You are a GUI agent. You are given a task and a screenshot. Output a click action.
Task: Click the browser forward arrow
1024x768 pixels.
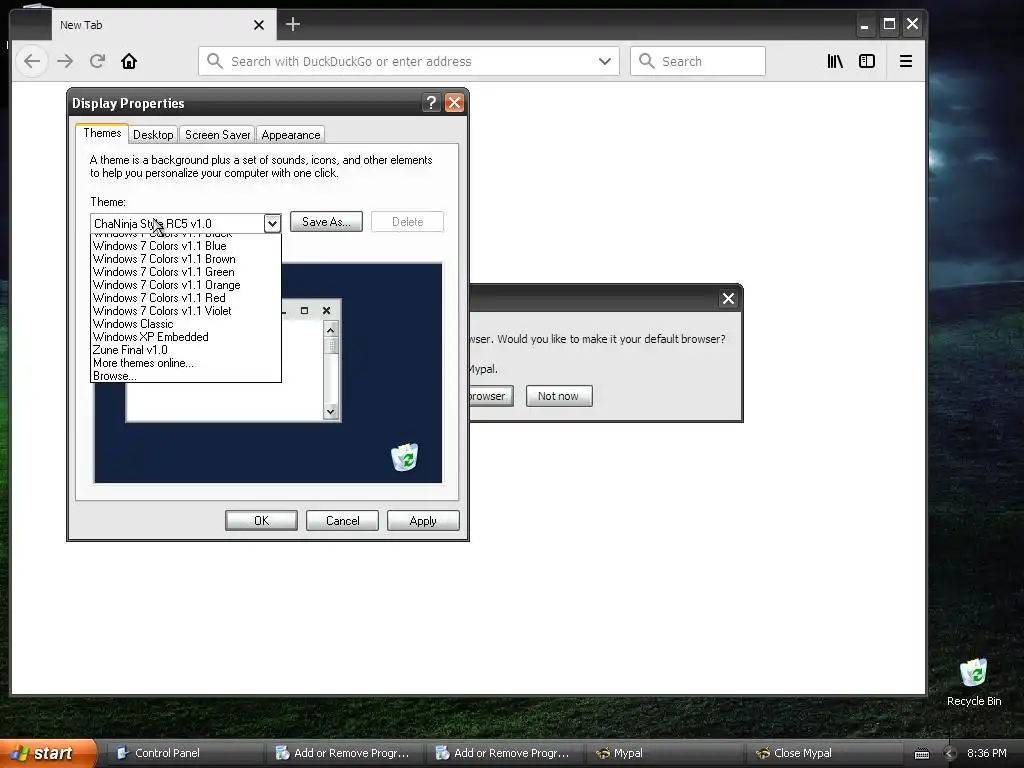(x=65, y=61)
